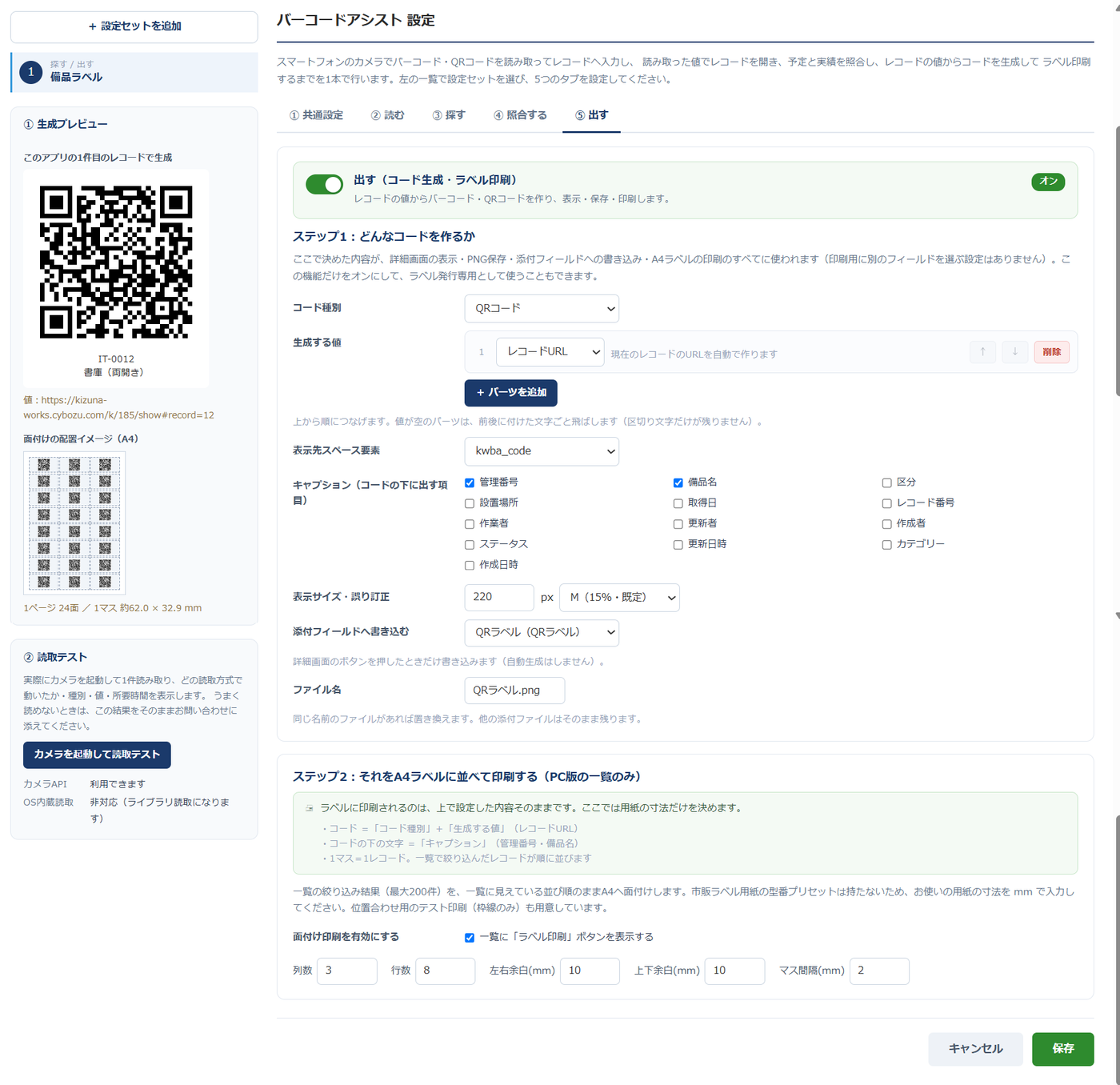Open the QR code preview image
This screenshot has height=1085, width=1120.
click(116, 262)
